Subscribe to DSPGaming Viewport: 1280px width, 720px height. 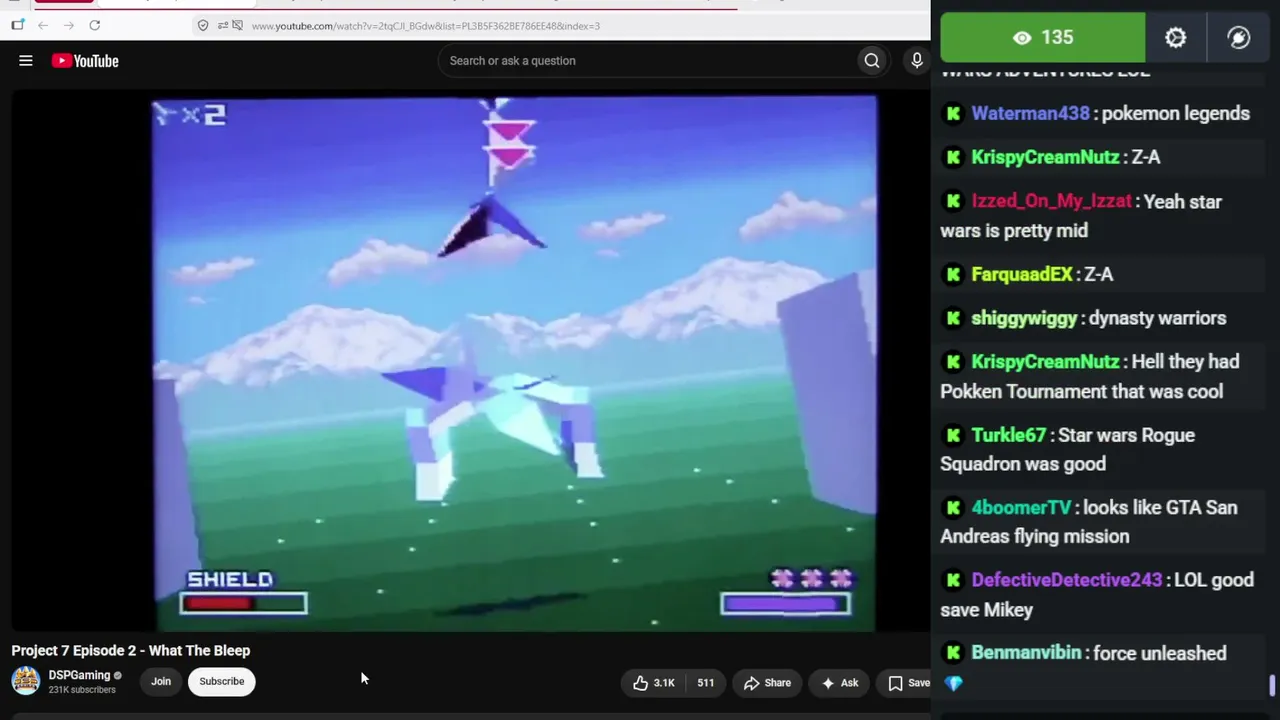point(222,681)
